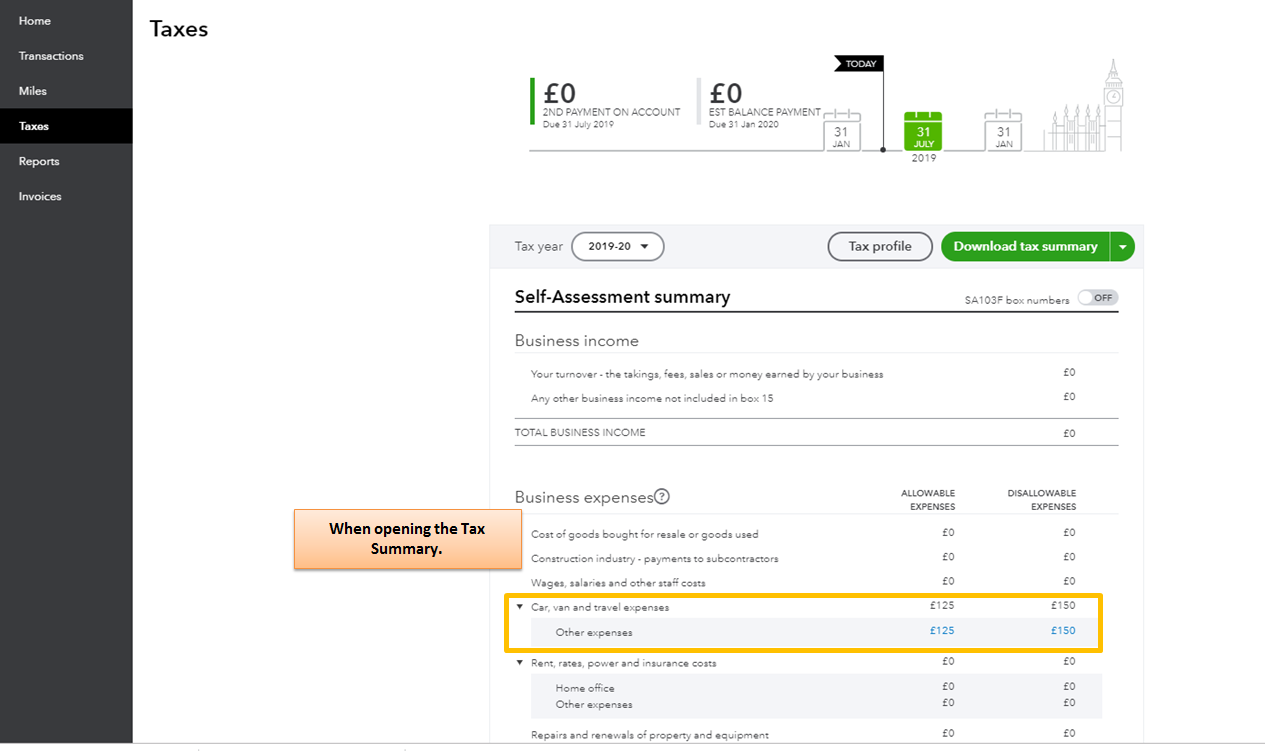Collapse the Rent, rates, power and insurance section
The height and width of the screenshot is (751, 1265).
click(x=519, y=662)
